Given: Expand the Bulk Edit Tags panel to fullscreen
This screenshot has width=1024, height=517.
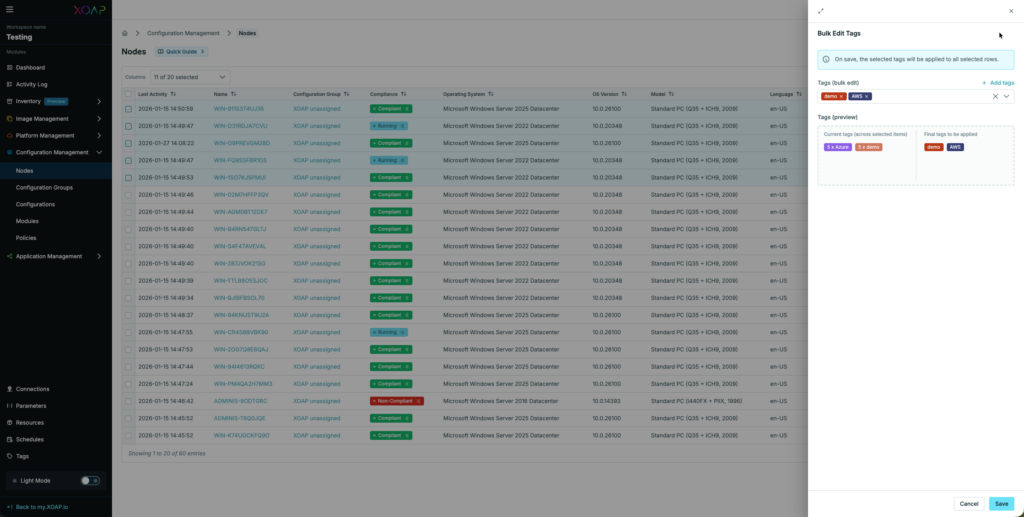Looking at the screenshot, I should 821,11.
